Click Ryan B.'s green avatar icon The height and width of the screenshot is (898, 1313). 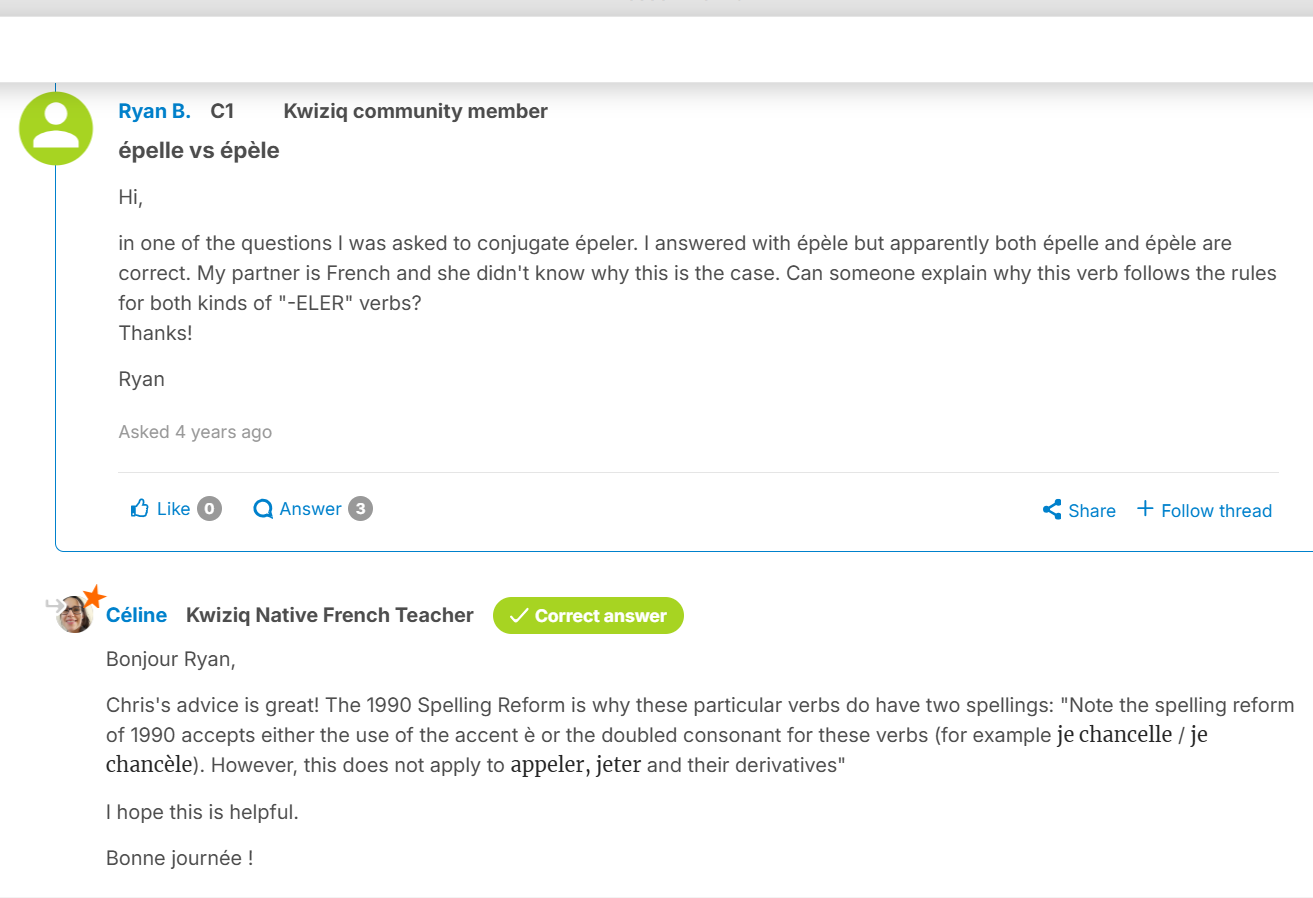56,128
